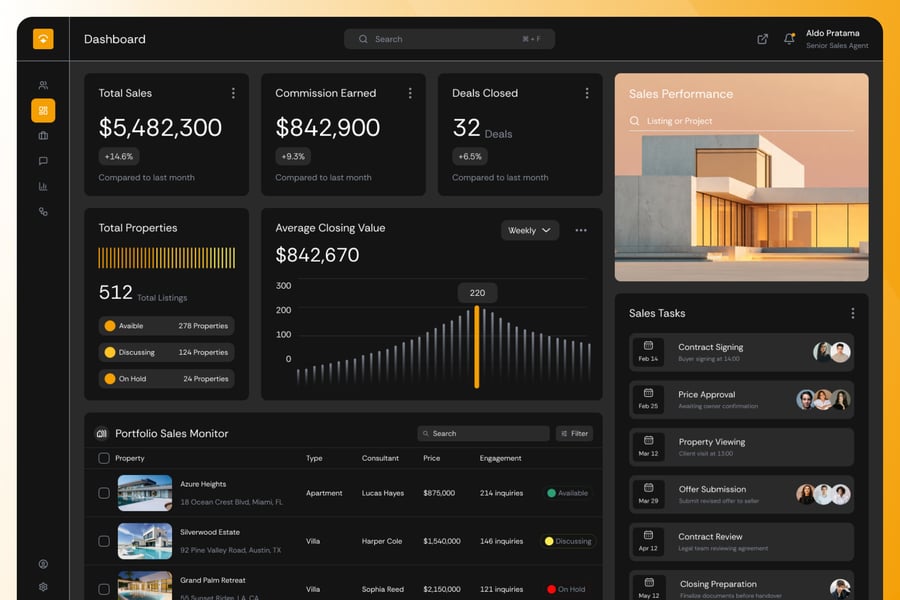Click the external link icon in header

point(763,39)
